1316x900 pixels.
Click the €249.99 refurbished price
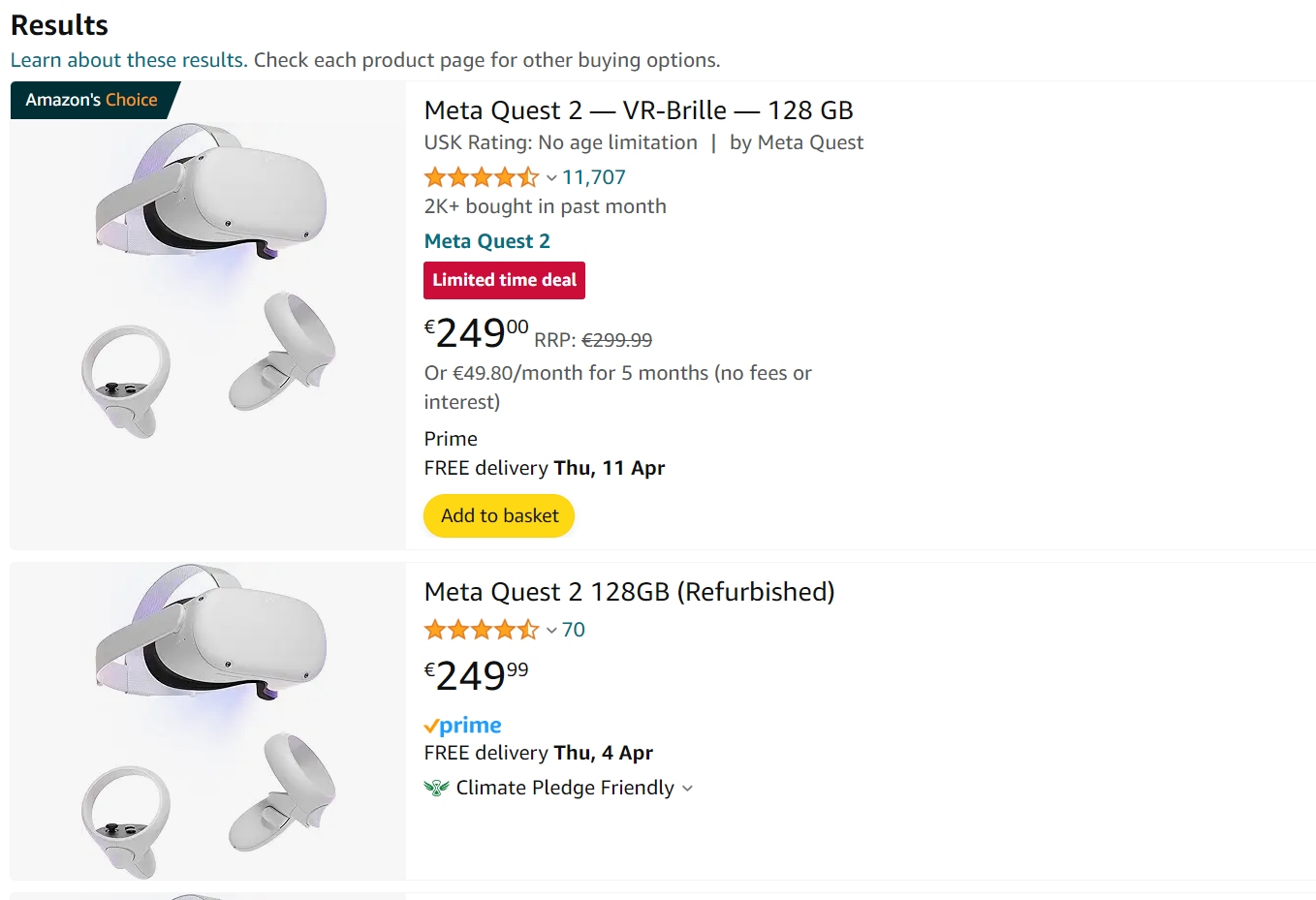477,675
